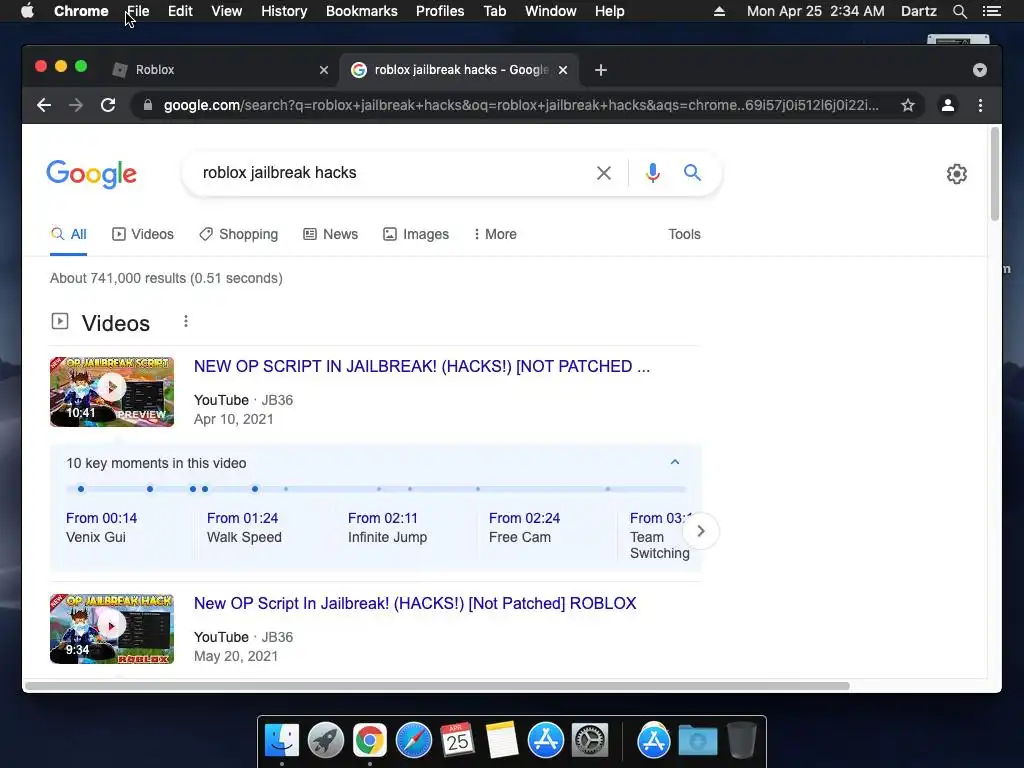The width and height of the screenshot is (1024, 768).
Task: Click the browser forward arrow
Action: coord(76,105)
